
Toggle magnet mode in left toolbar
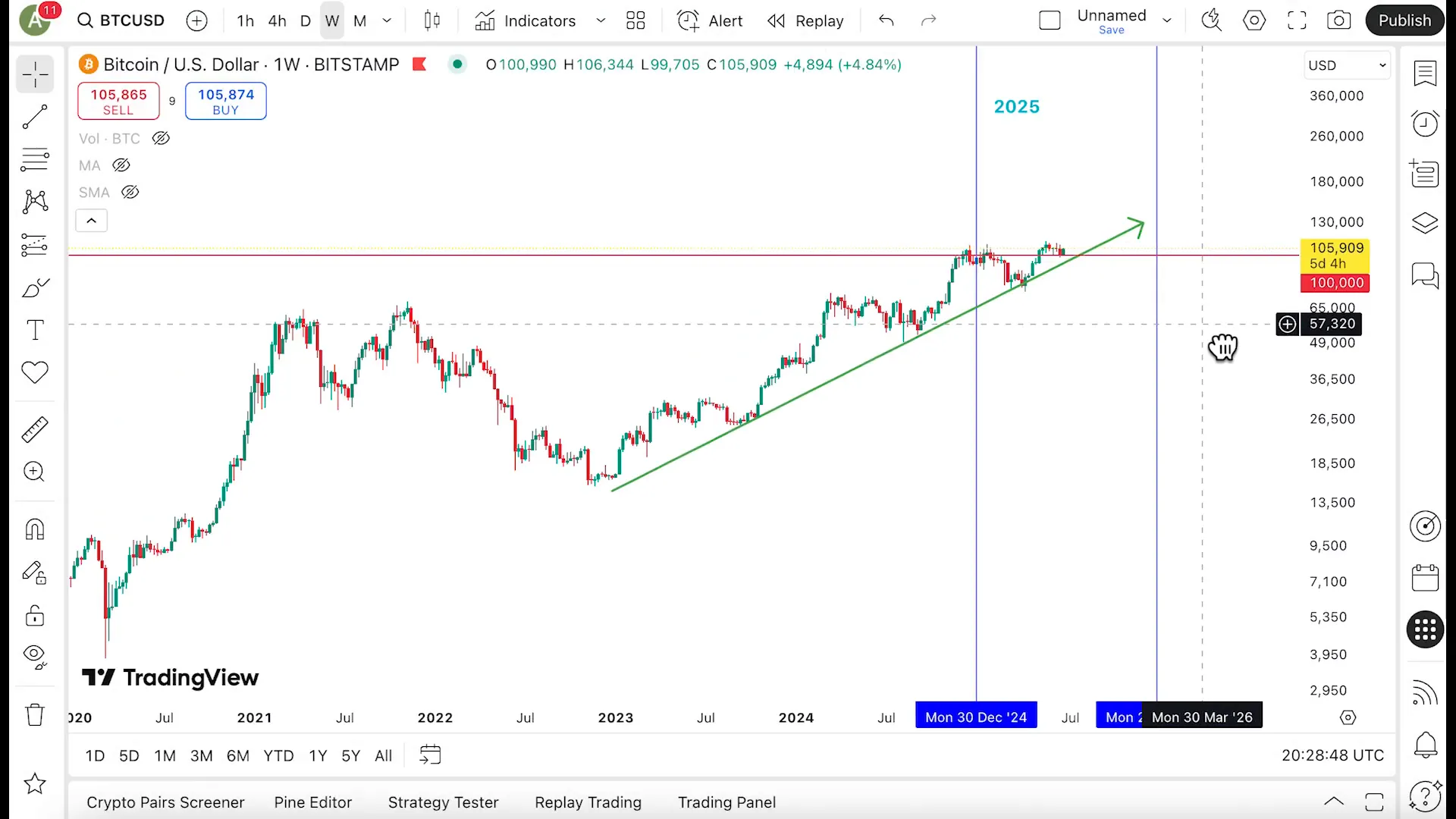tap(35, 529)
